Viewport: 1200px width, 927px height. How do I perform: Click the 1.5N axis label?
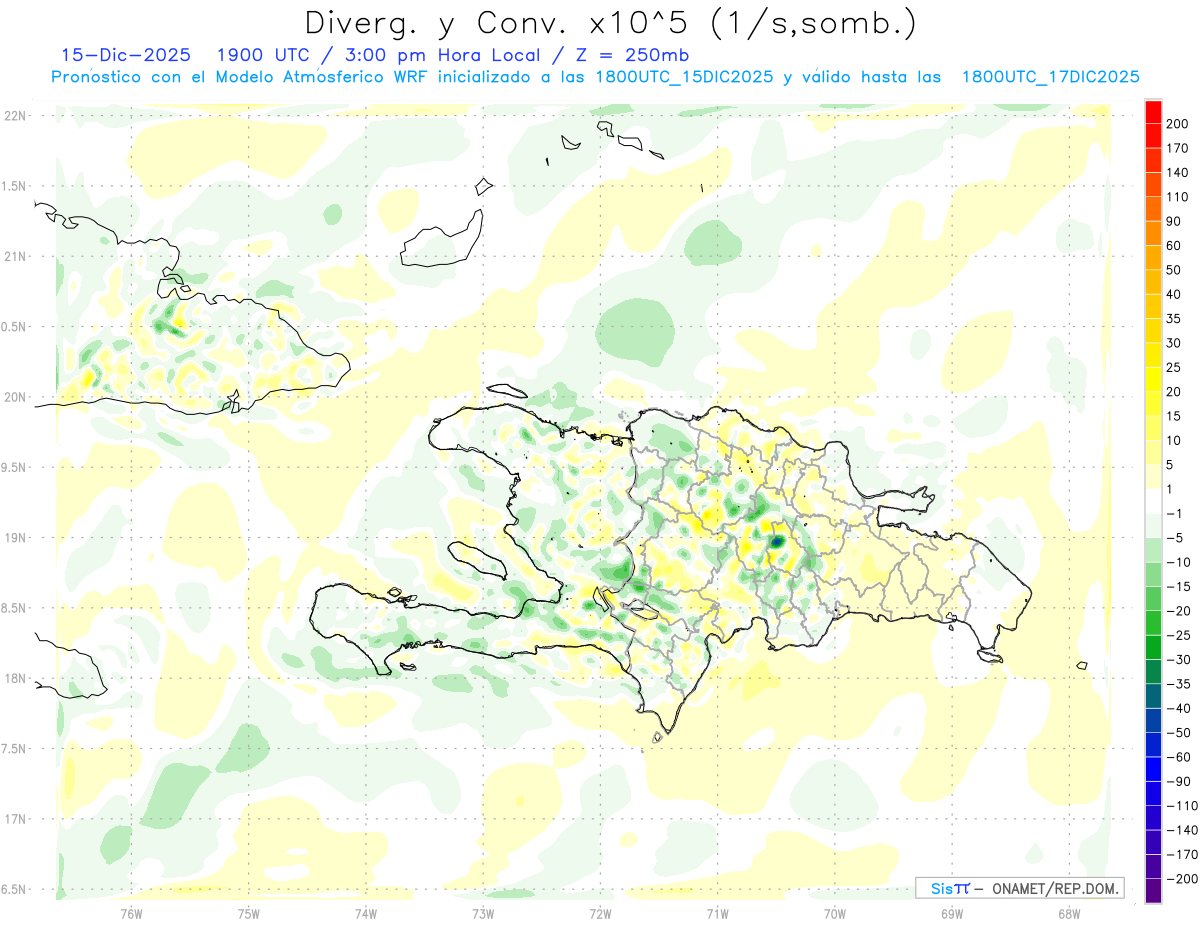pyautogui.click(x=15, y=186)
